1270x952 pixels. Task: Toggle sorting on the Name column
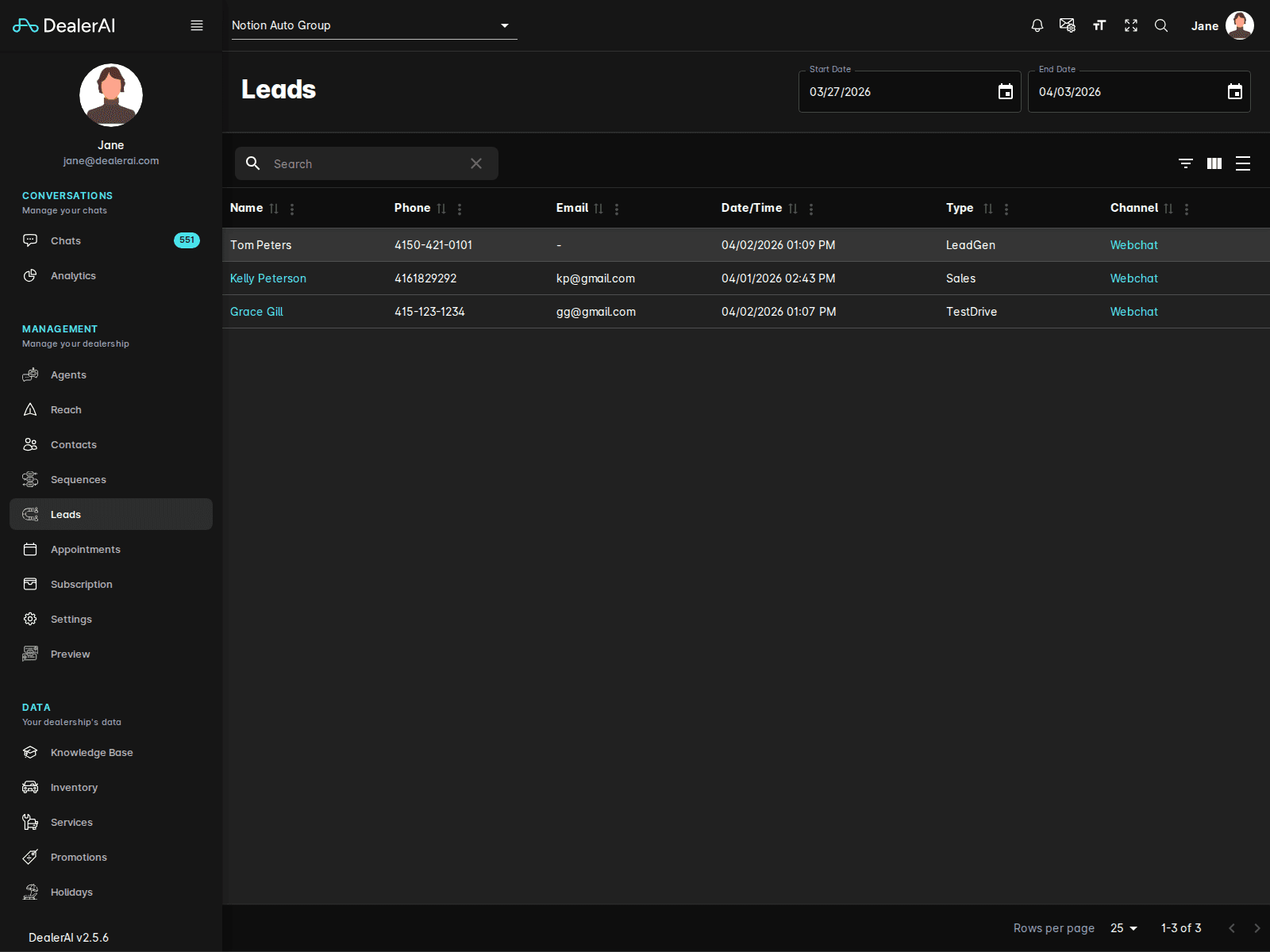(275, 208)
